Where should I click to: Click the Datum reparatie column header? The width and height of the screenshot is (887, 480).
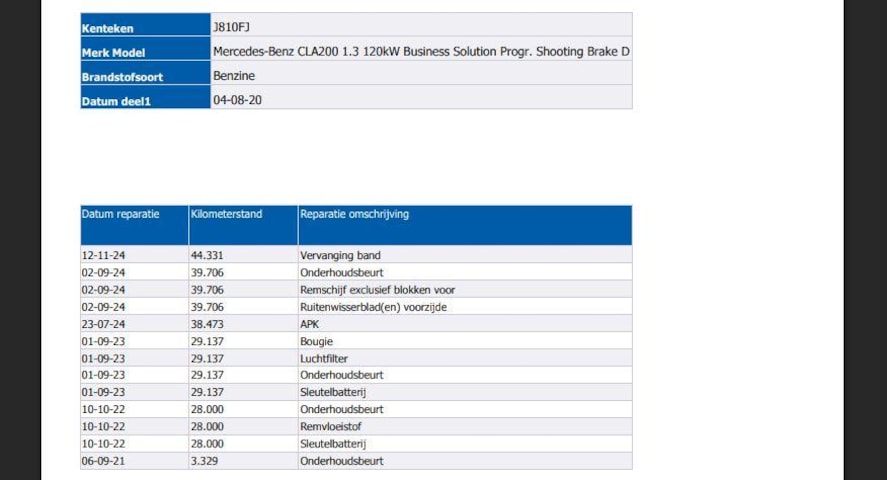pyautogui.click(x=120, y=214)
